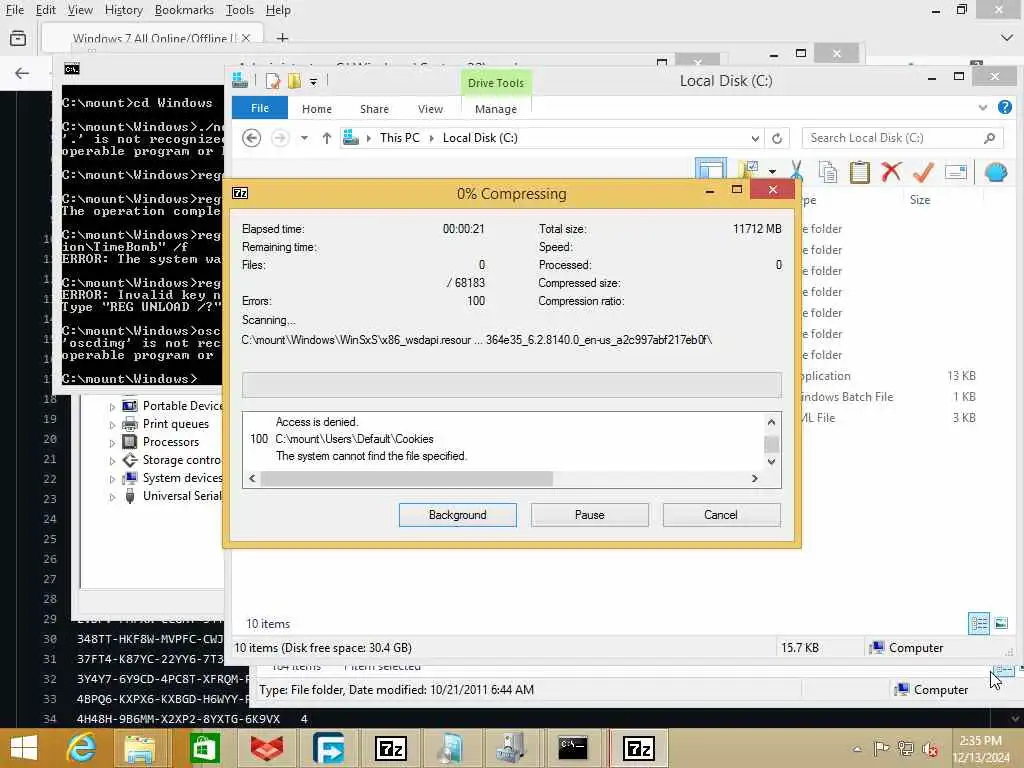
Task: Cancel the compression
Action: click(x=721, y=515)
